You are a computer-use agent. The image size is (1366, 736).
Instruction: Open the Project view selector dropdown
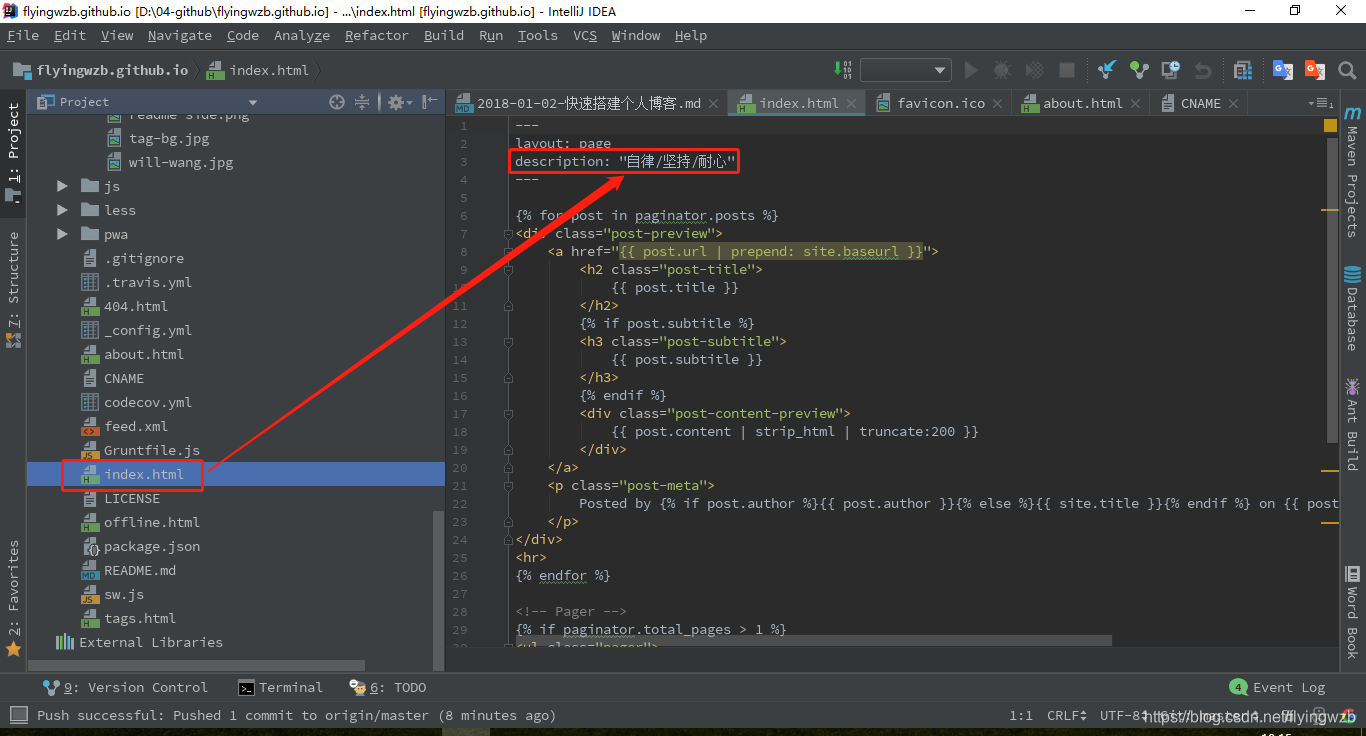(x=253, y=102)
